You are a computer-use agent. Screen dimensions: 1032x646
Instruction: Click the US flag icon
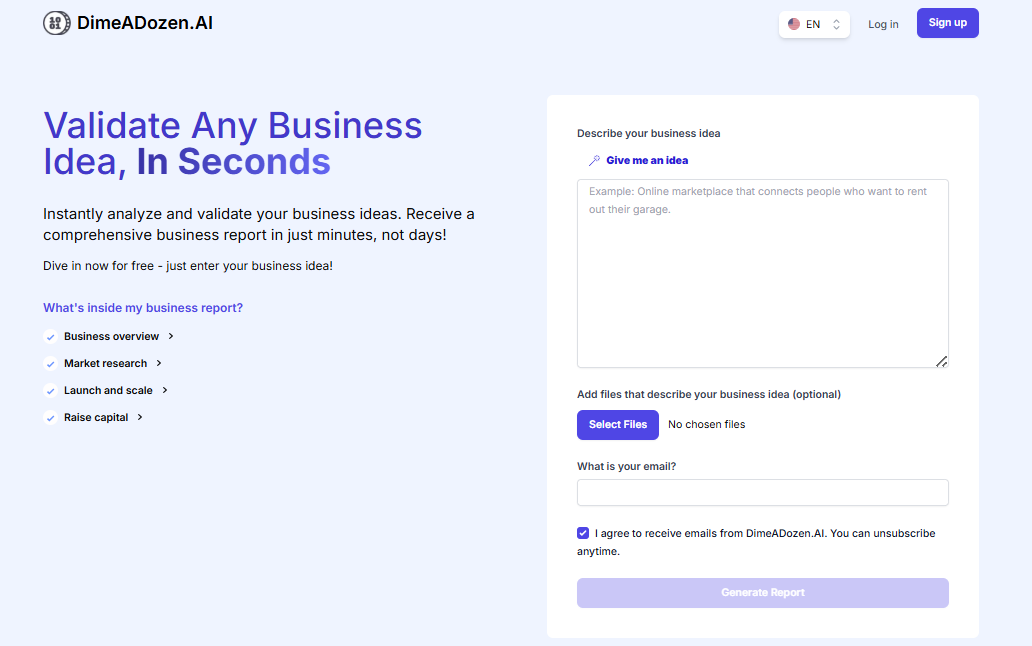click(794, 24)
